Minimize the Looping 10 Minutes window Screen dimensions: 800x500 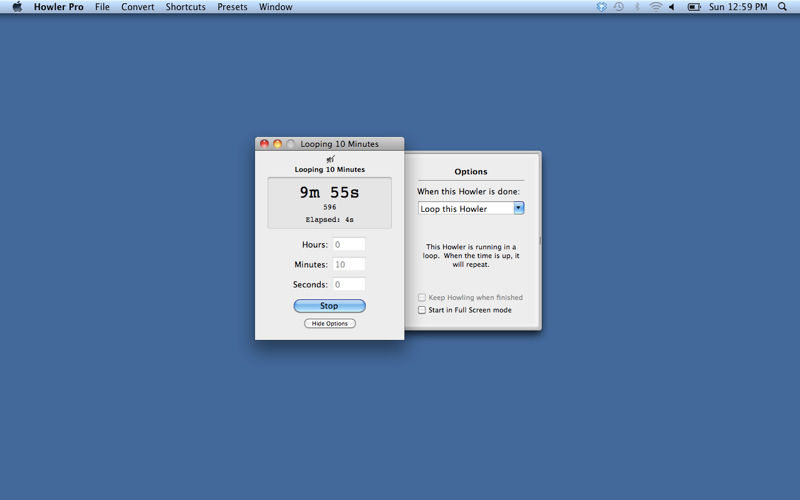pyautogui.click(x=278, y=144)
